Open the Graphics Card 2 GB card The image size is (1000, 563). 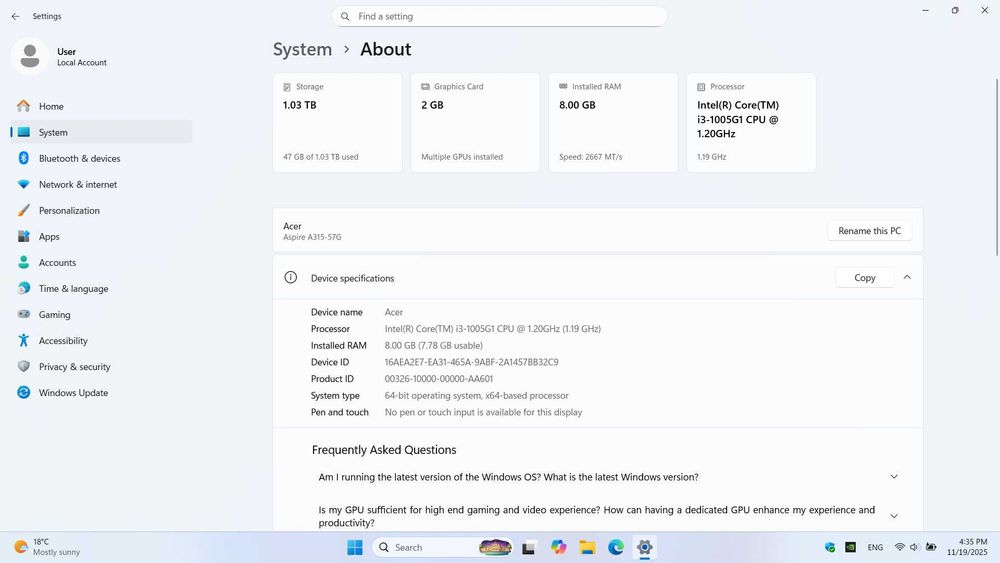click(x=475, y=122)
